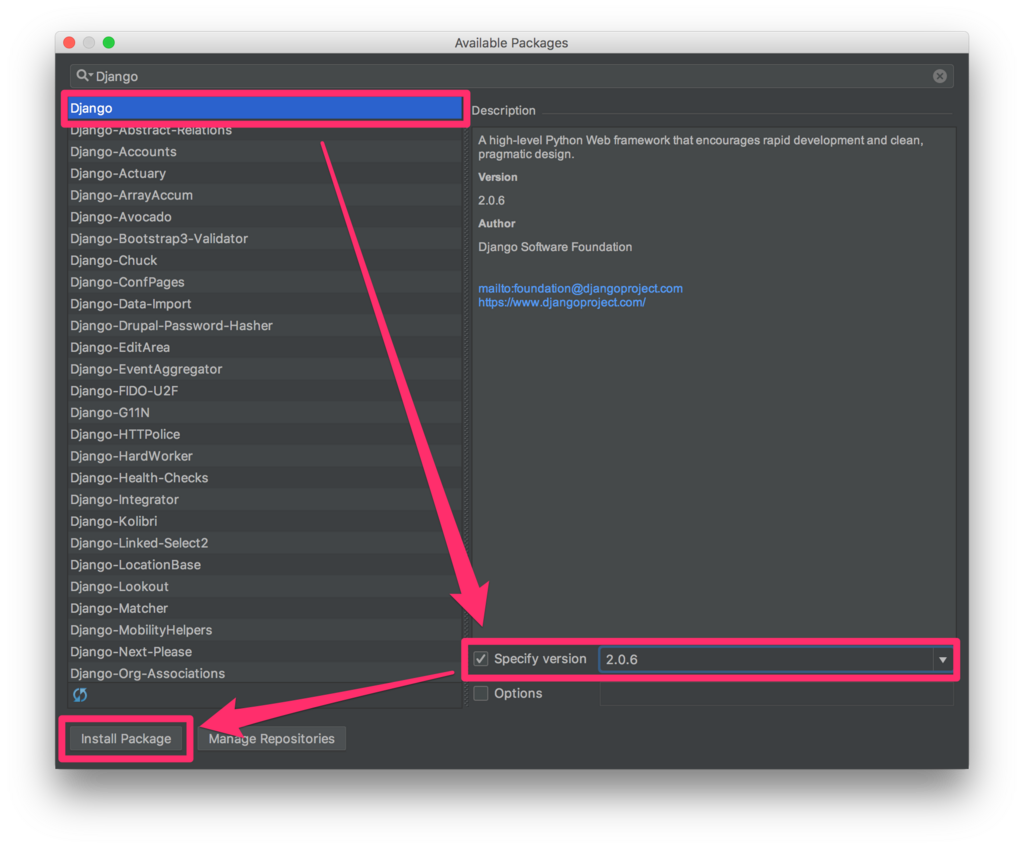Select Django-Avocado package
The width and height of the screenshot is (1024, 848).
pyautogui.click(x=264, y=217)
